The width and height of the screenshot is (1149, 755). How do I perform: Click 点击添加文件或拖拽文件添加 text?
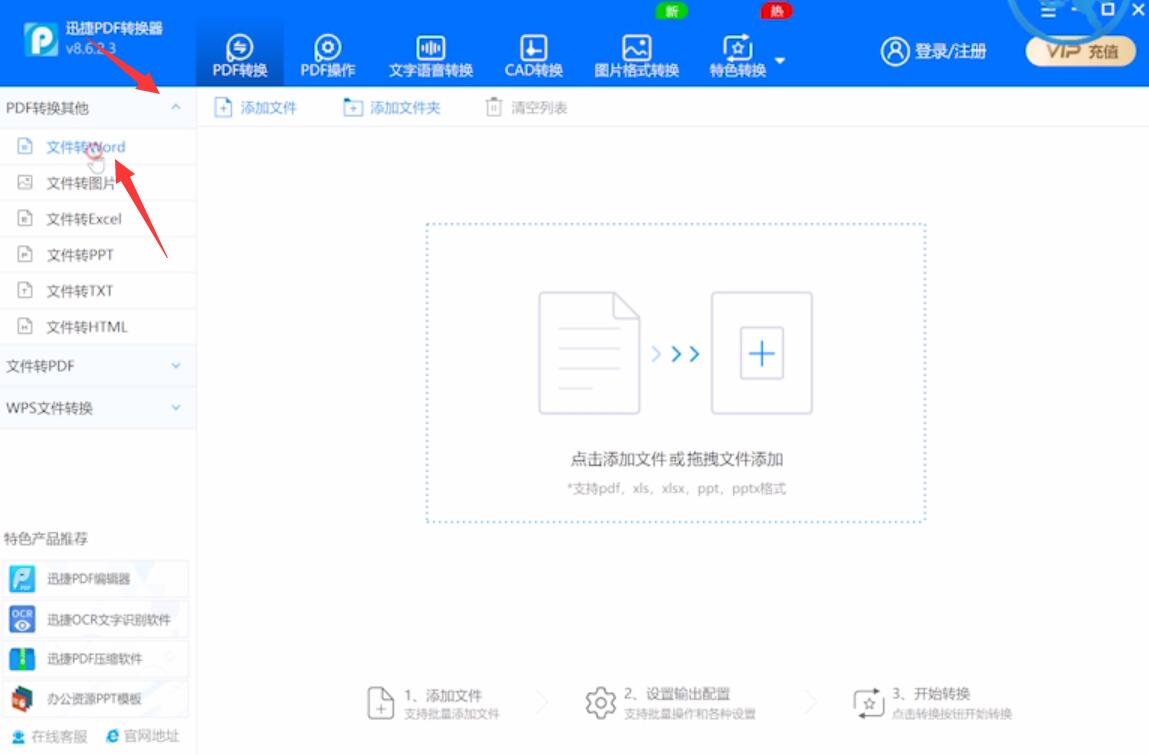(x=676, y=460)
